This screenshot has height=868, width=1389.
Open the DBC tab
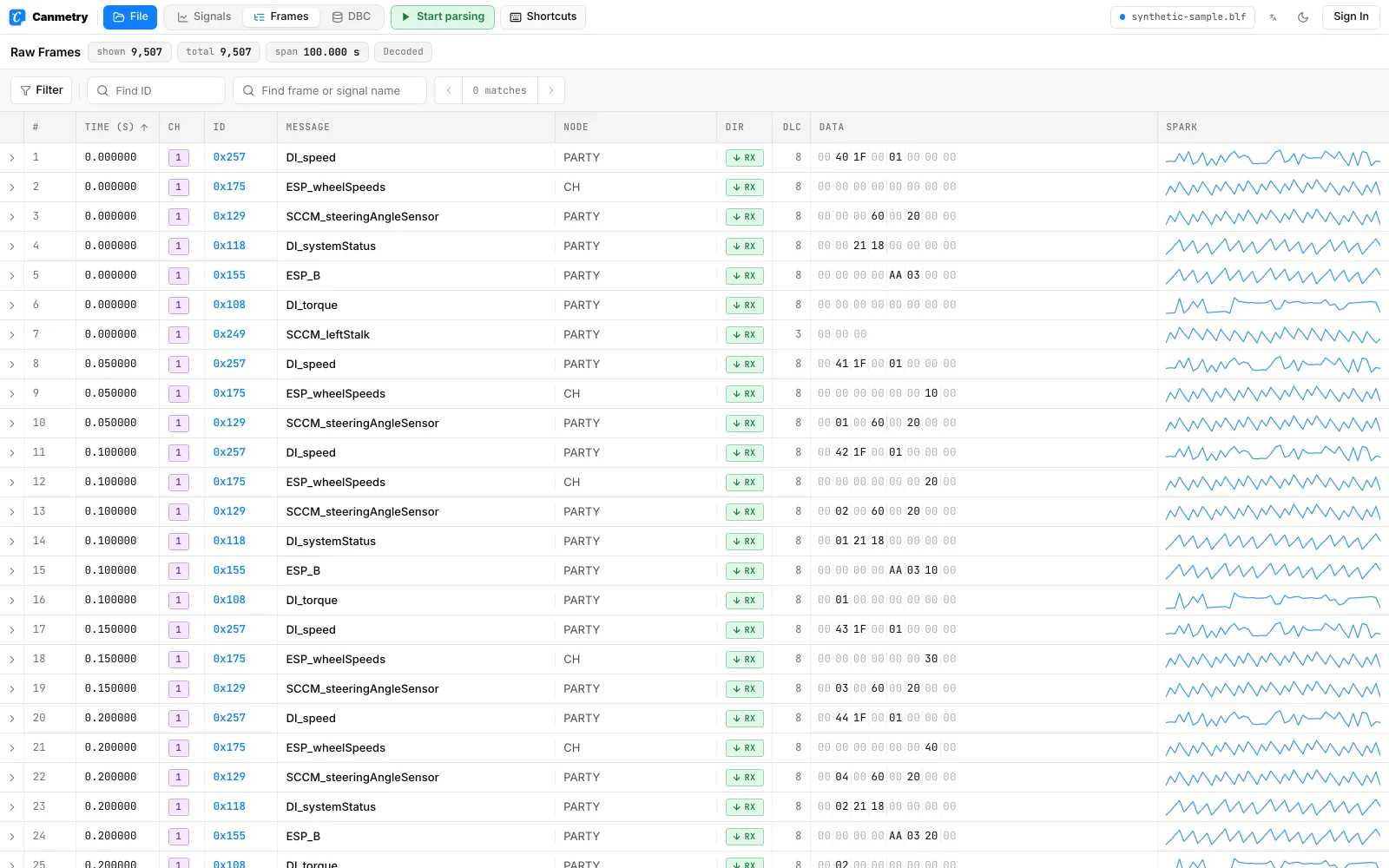pos(351,17)
